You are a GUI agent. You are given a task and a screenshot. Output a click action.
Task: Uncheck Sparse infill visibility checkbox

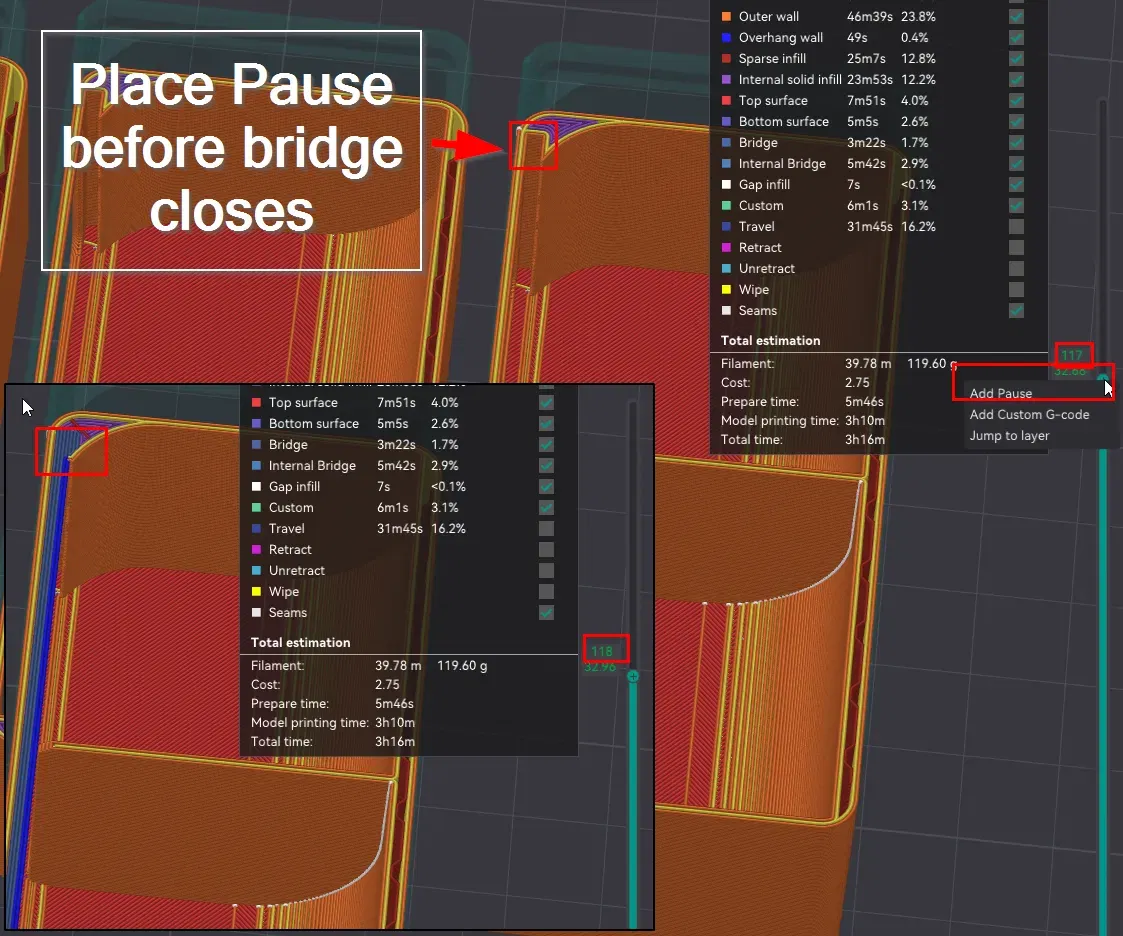point(1016,59)
